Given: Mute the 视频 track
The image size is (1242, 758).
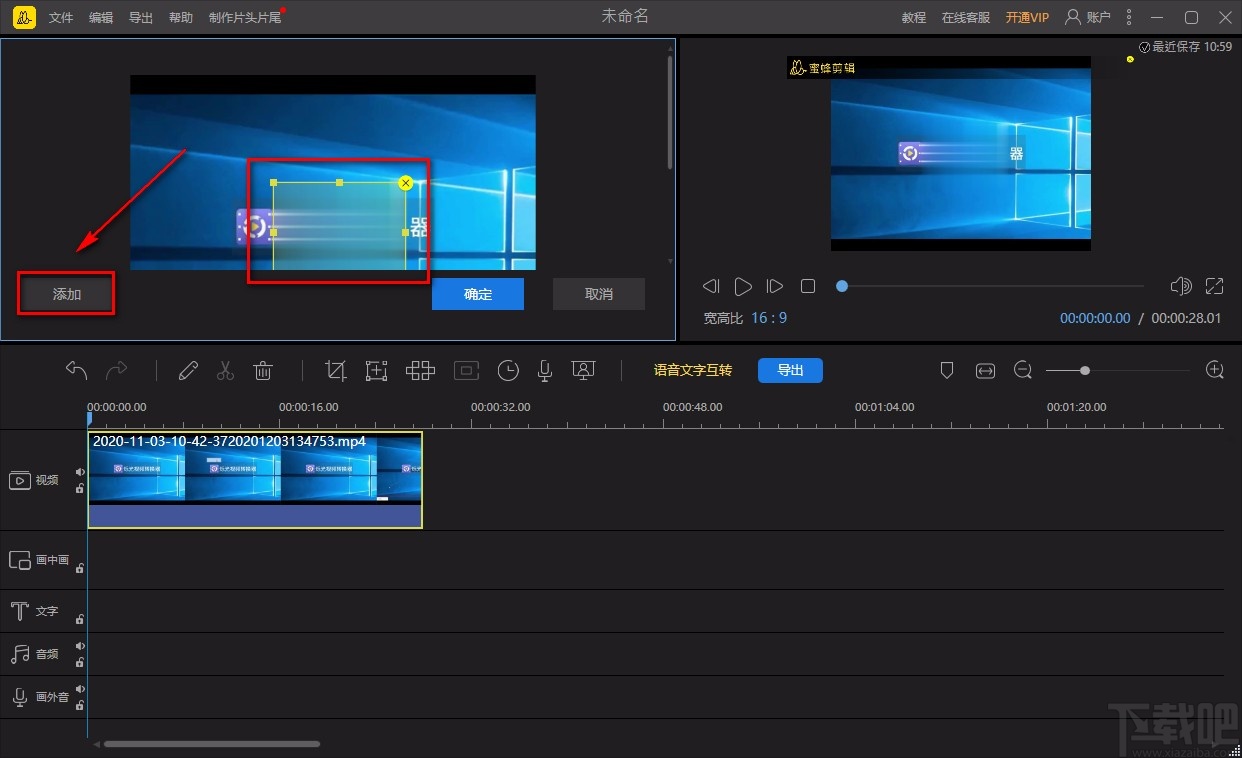Looking at the screenshot, I should 80,473.
